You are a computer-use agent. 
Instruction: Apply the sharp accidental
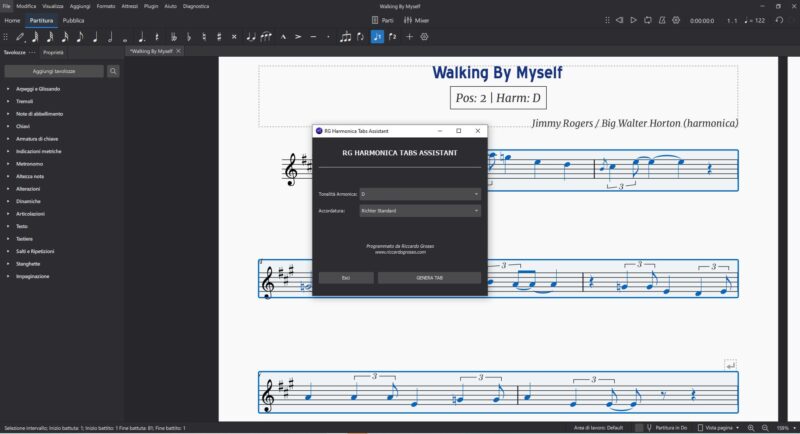(x=219, y=37)
